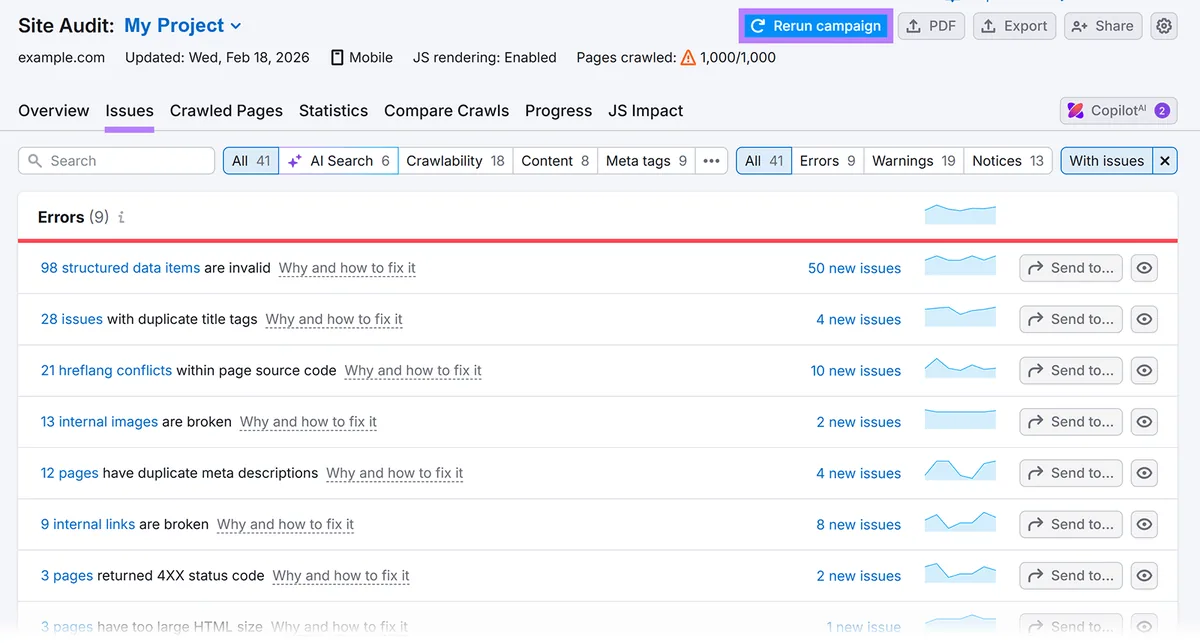Click the info icon beside Errors (9)
The width and height of the screenshot is (1200, 643).
(x=121, y=217)
